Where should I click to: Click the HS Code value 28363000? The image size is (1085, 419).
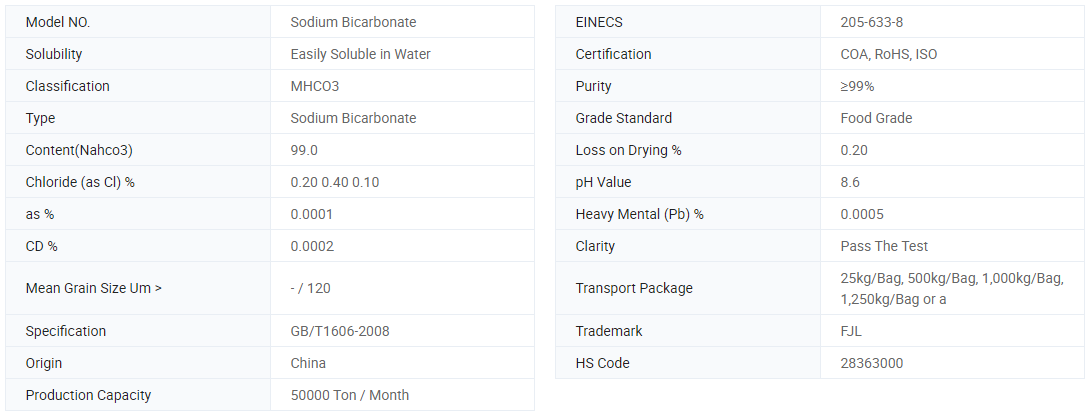(x=871, y=363)
